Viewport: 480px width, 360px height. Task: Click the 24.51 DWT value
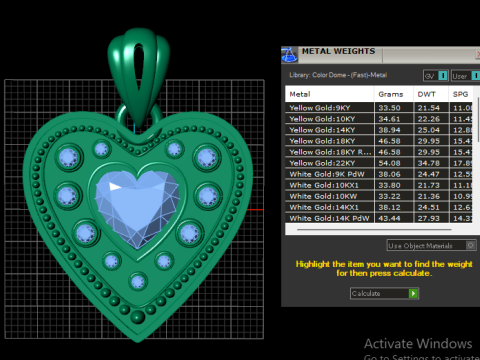pos(429,207)
